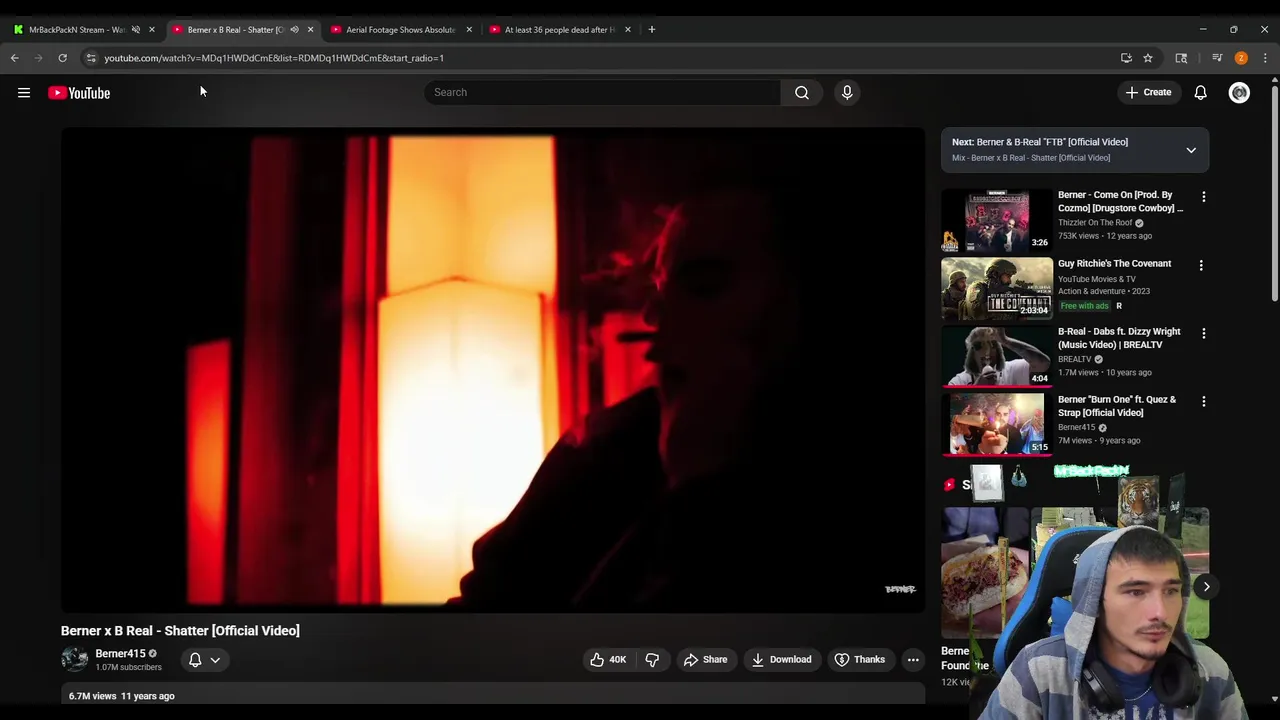Image resolution: width=1280 pixels, height=720 pixels.
Task: Open Guy Ritchie's The Covenant title
Action: click(1114, 264)
